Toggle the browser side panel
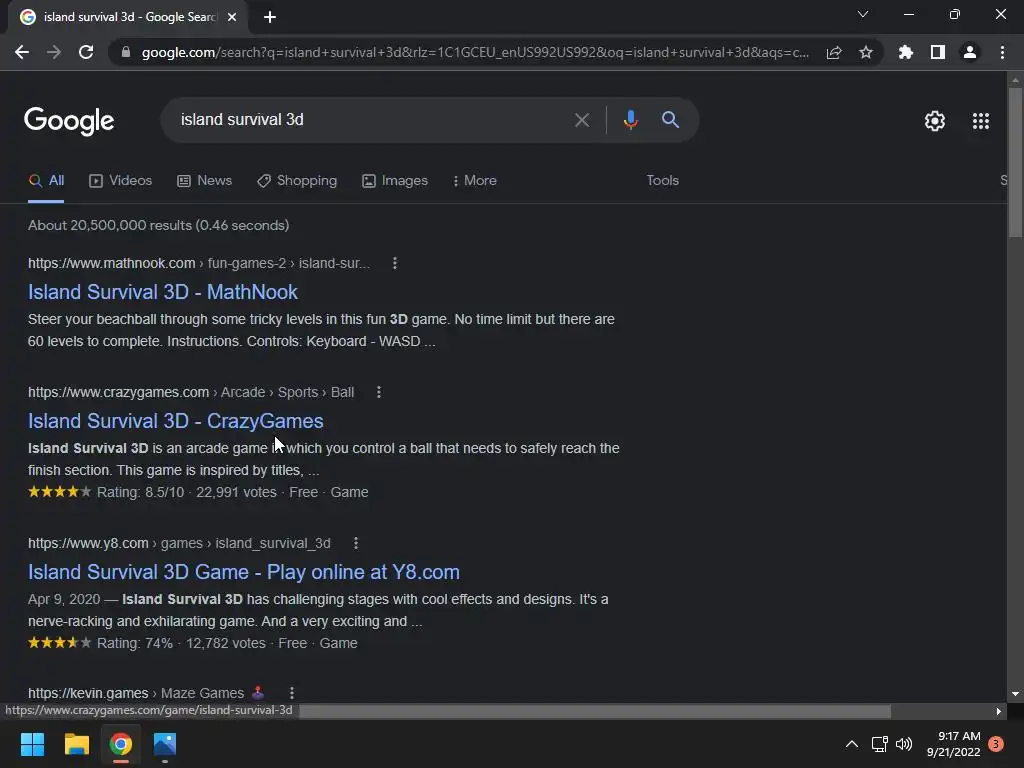This screenshot has height=768, width=1024. 938,52
